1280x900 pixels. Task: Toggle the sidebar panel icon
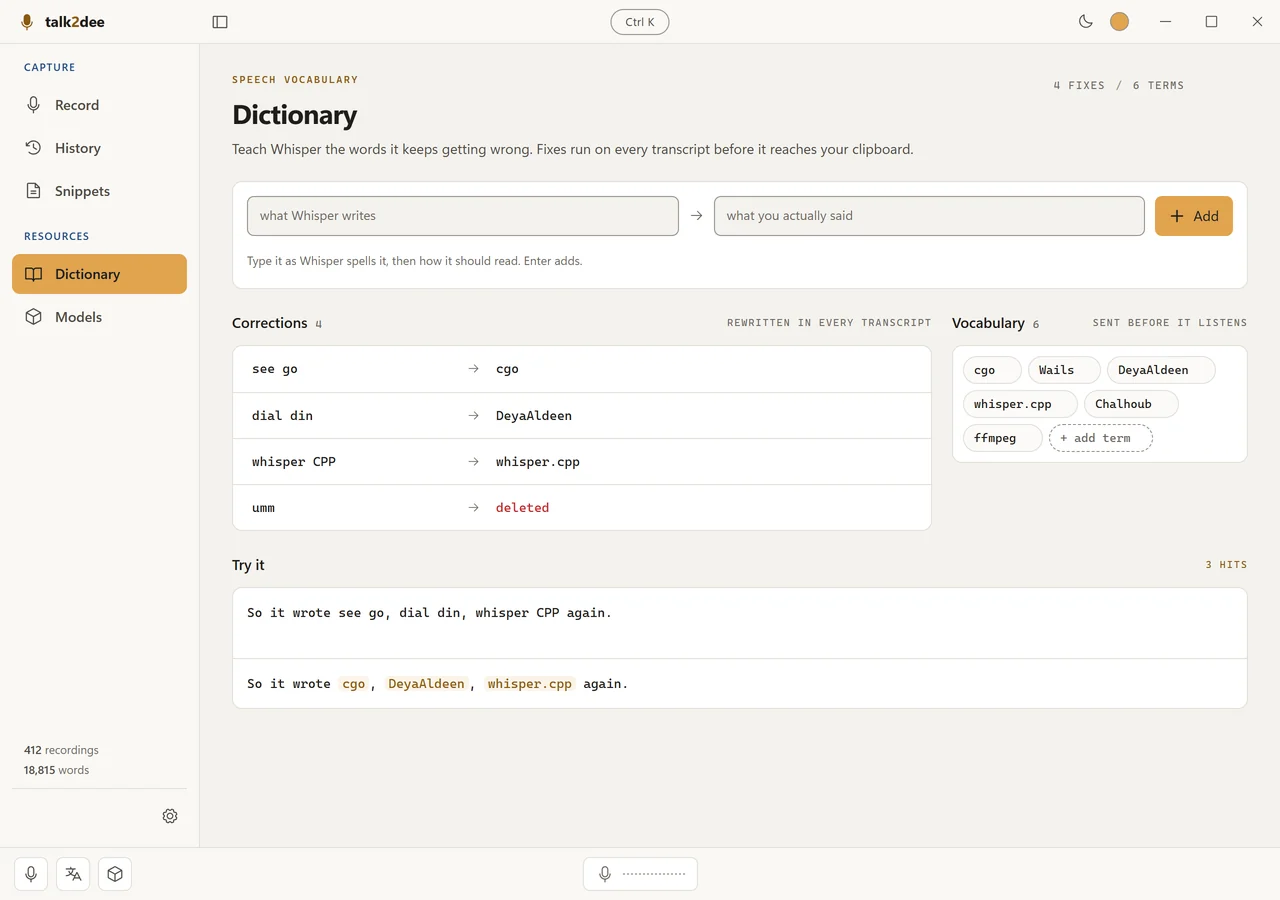click(x=220, y=22)
